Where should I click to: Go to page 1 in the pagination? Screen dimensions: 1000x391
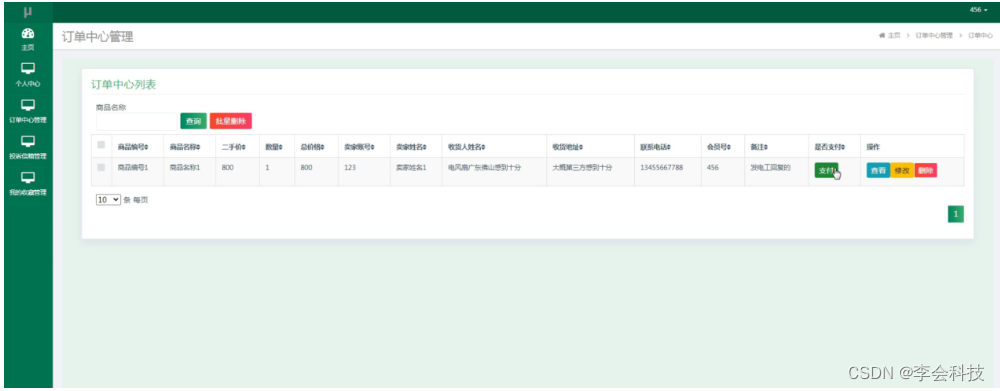point(955,214)
